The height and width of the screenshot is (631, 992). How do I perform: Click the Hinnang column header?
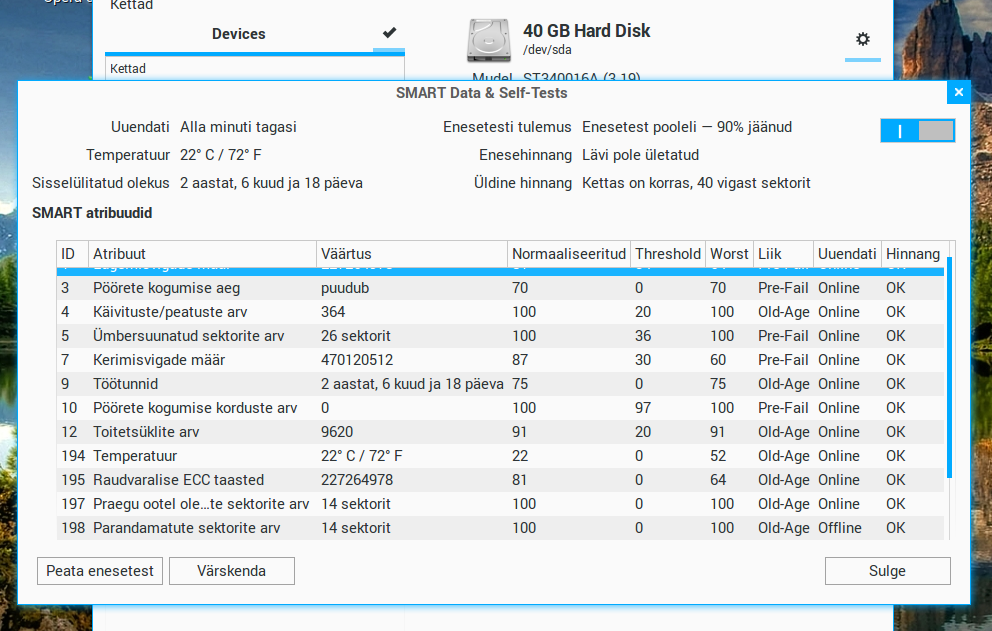point(912,254)
